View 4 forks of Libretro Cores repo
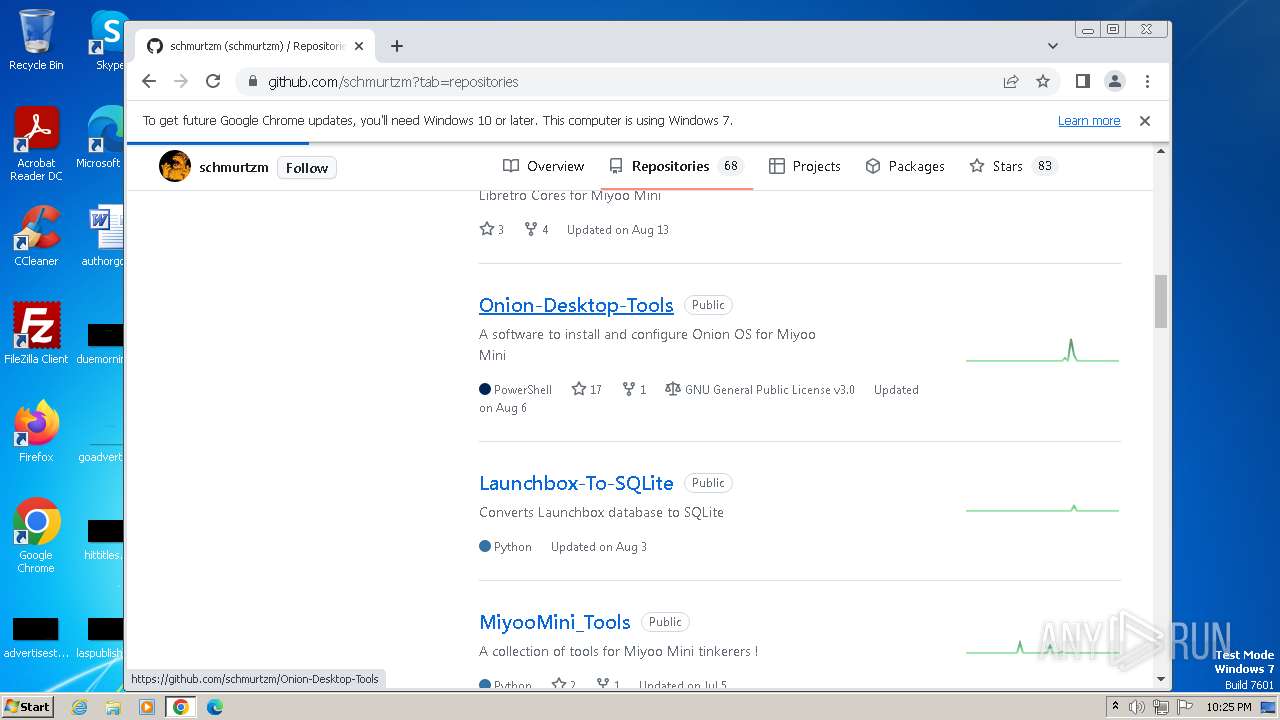This screenshot has width=1280, height=720. 537,229
